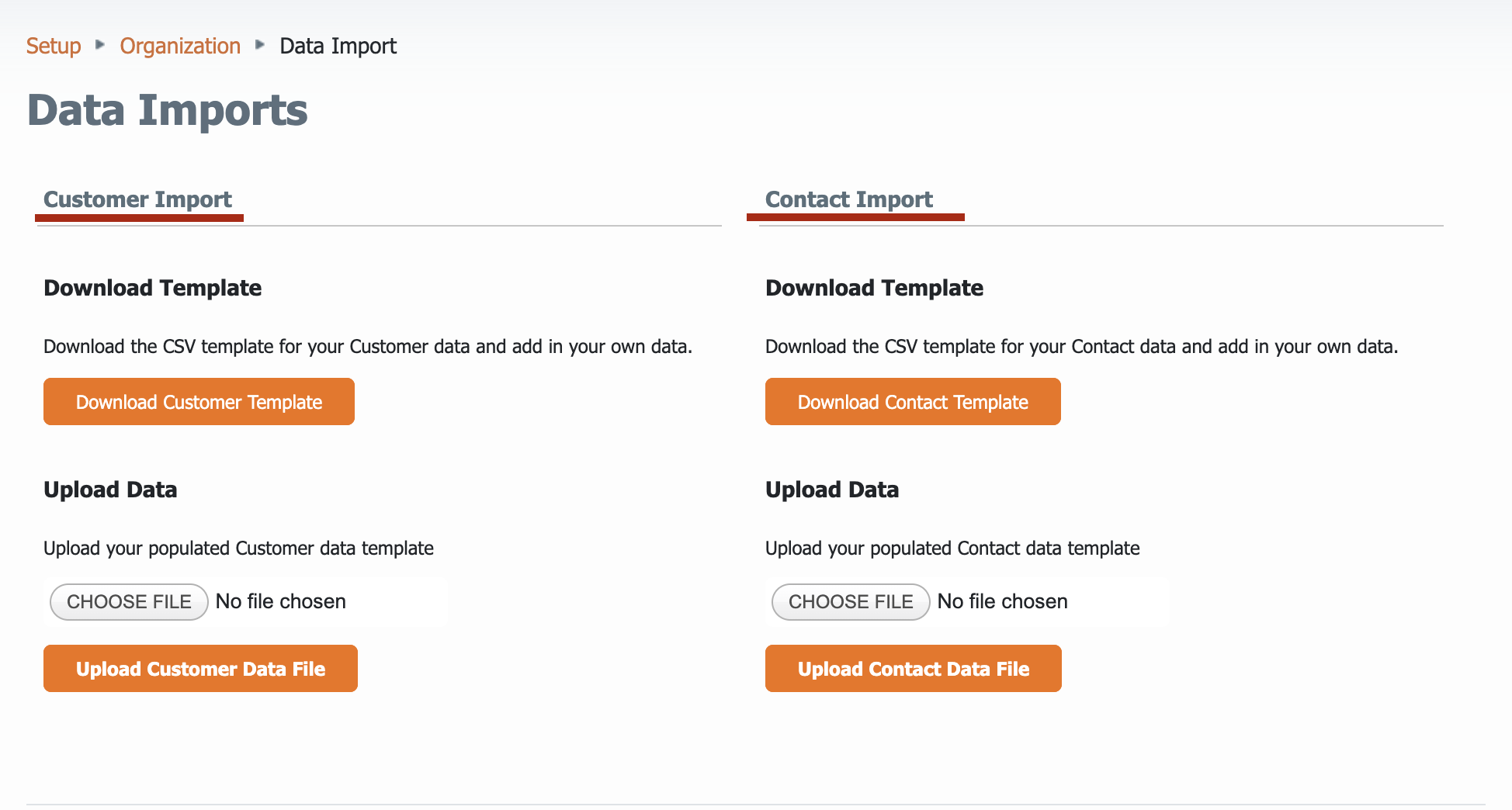Click the Data Imports page title
The image size is (1512, 810).
click(168, 110)
